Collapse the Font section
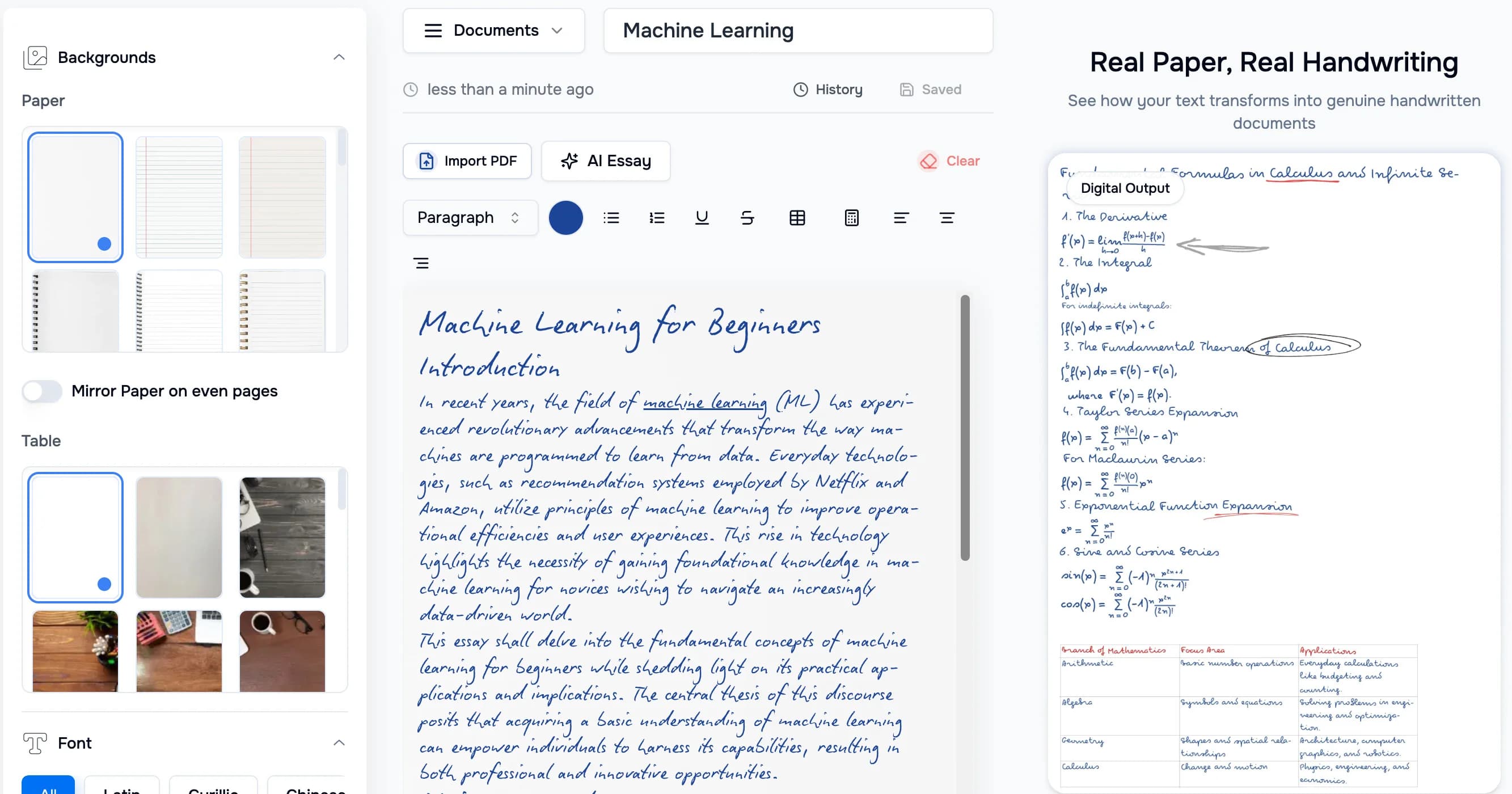The image size is (1512, 794). (x=339, y=743)
